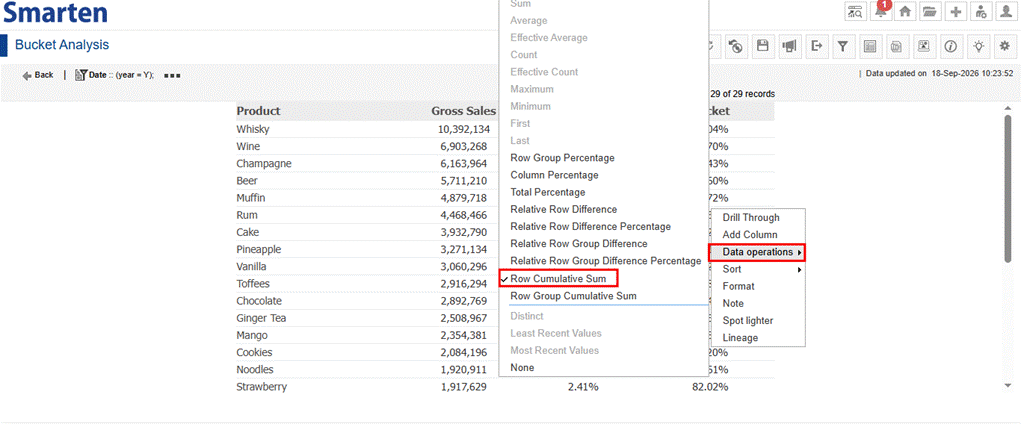Click the plus icon to create new
The image size is (1021, 427).
tap(954, 12)
